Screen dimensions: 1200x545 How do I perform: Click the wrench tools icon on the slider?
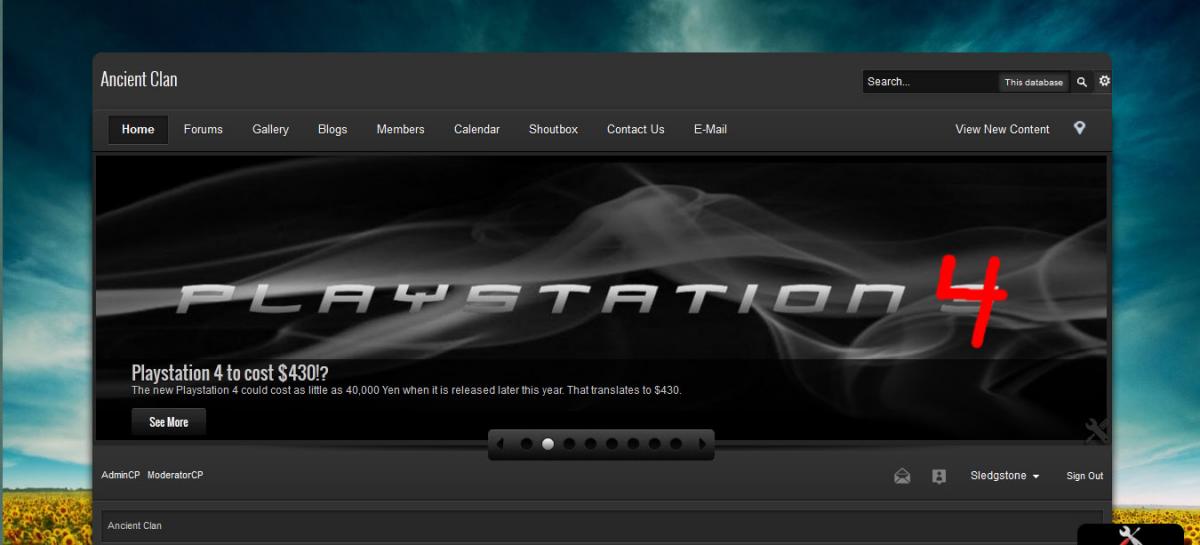click(1096, 430)
